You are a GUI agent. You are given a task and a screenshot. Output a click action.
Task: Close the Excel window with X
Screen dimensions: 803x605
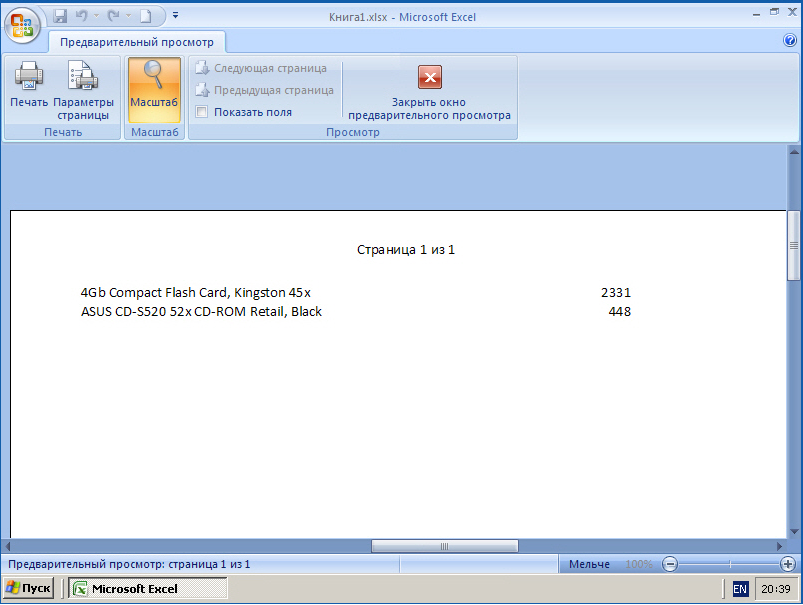pos(792,12)
